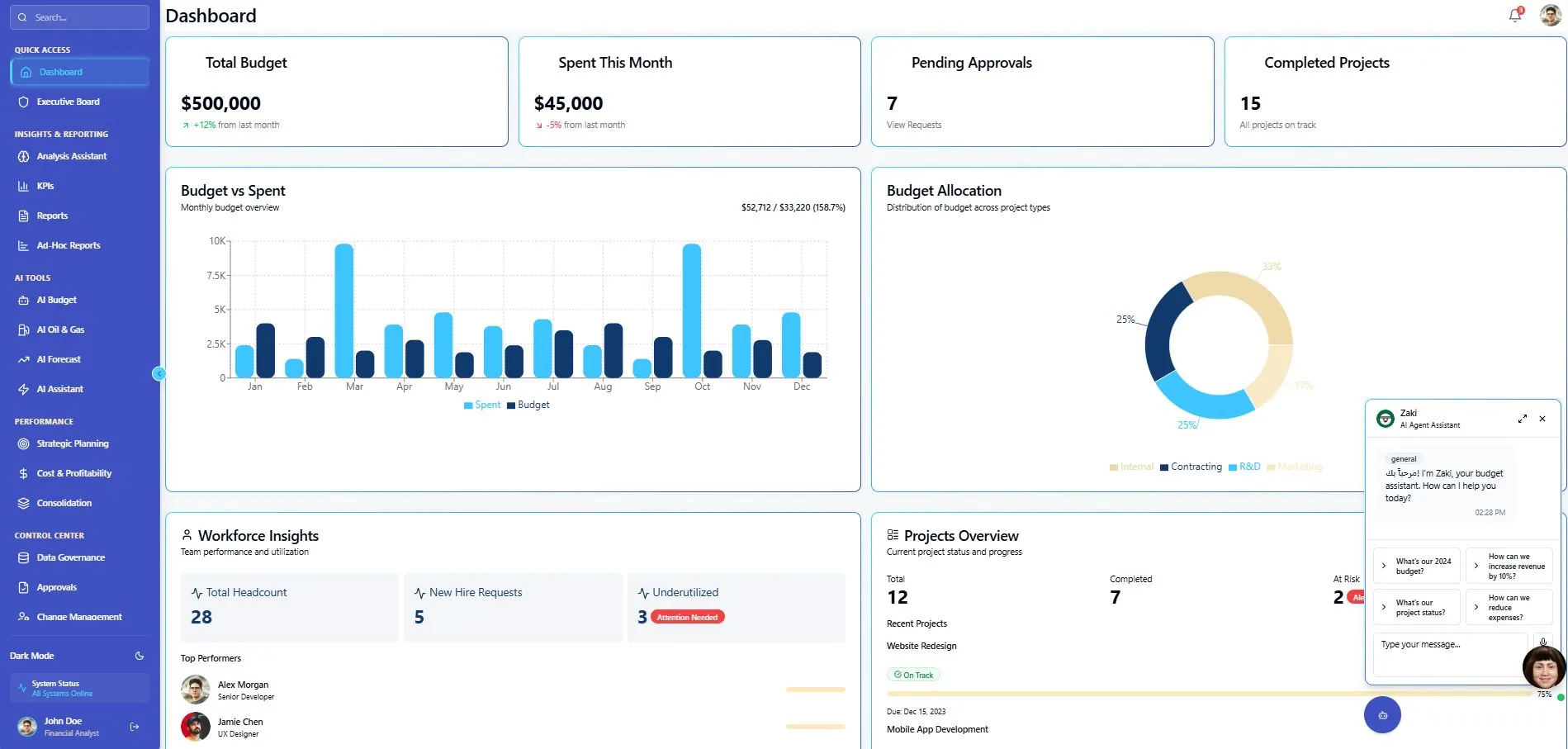
Task: Click the notification bell icon
Action: 1514,15
